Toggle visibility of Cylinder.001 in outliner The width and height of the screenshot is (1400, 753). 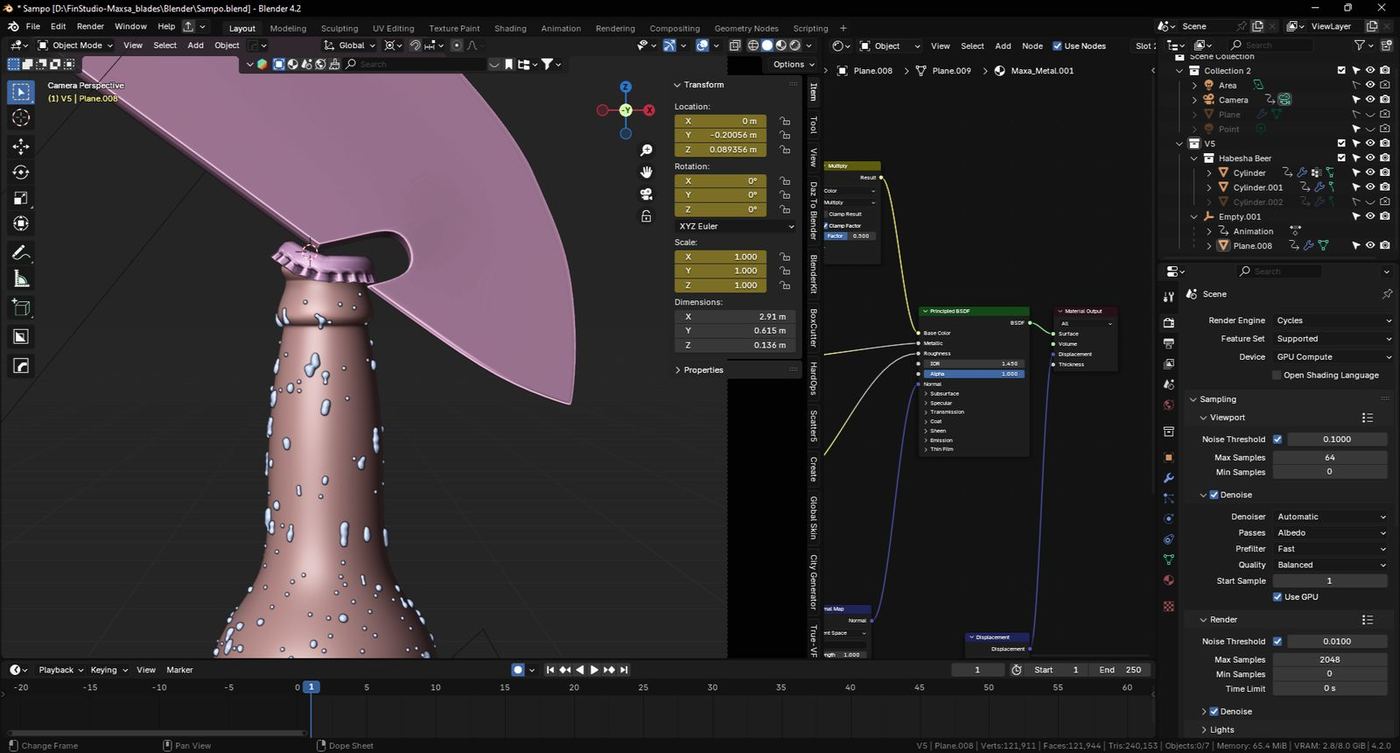[x=1370, y=187]
